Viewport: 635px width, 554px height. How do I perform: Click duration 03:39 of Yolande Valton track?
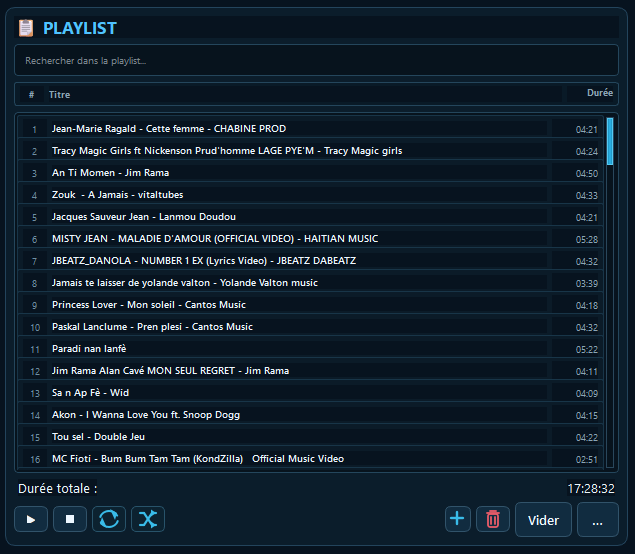[x=586, y=283]
